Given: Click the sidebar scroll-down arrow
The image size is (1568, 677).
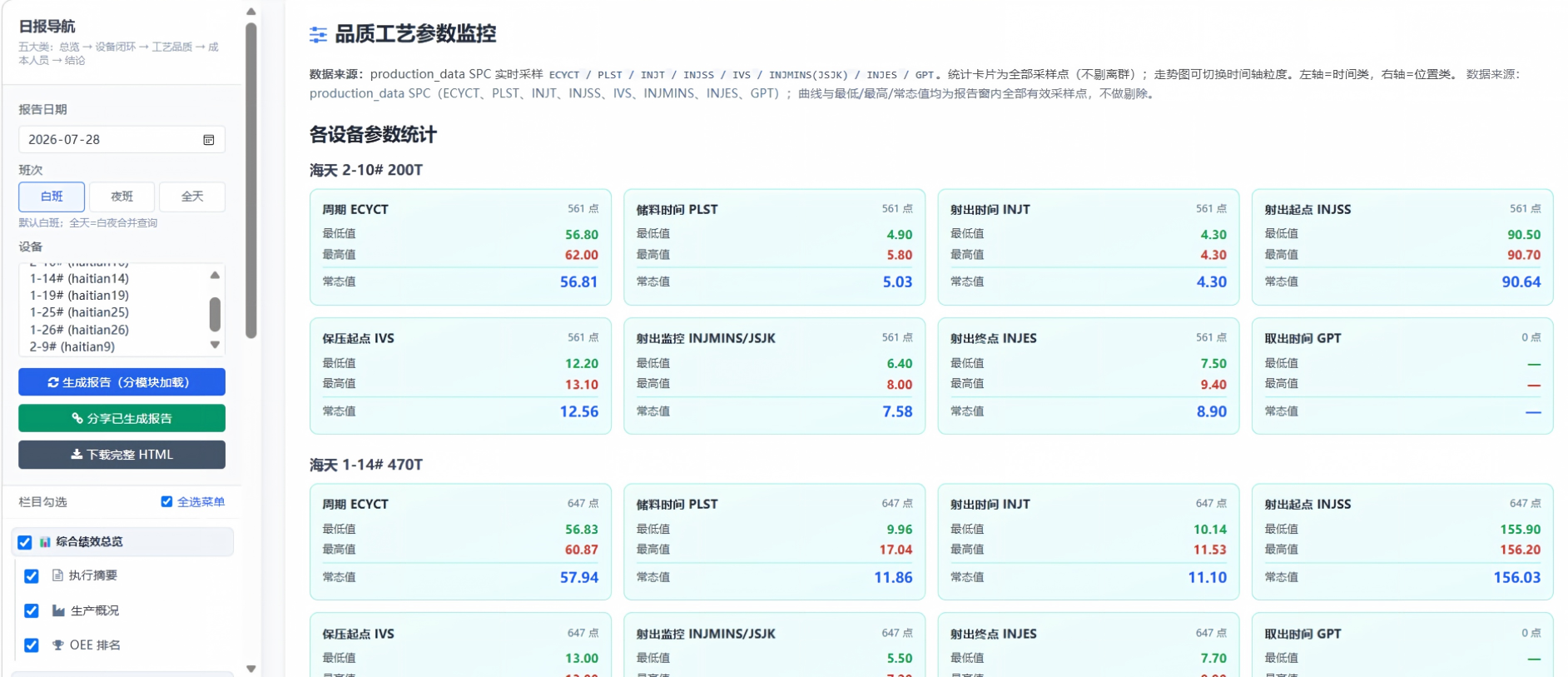Looking at the screenshot, I should coord(251,669).
